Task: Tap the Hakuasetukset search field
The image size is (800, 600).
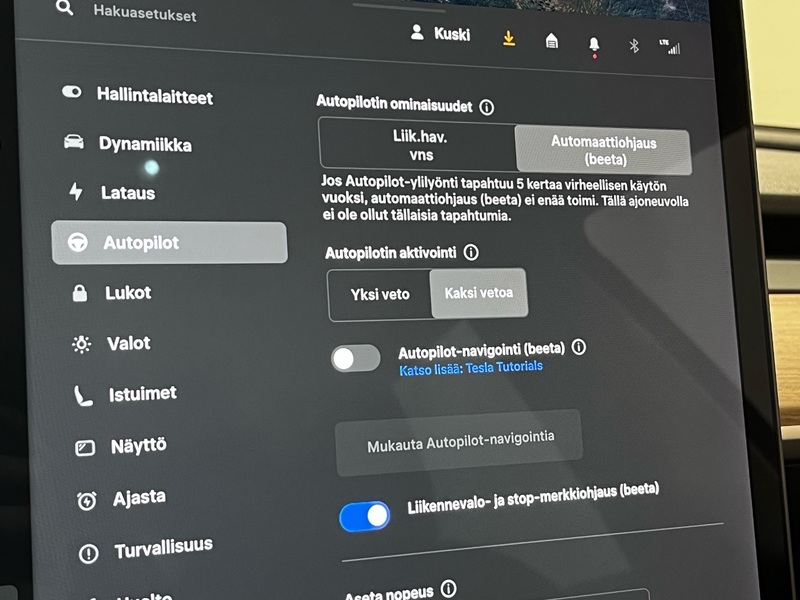Action: click(x=145, y=14)
